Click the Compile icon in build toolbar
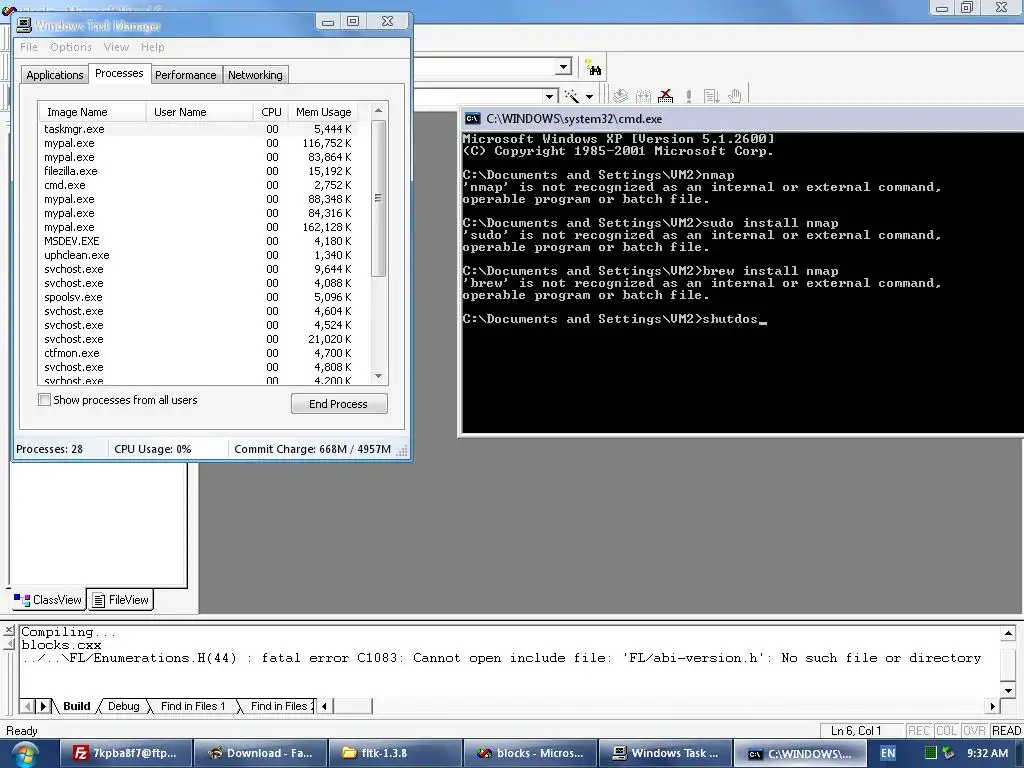This screenshot has height=768, width=1024. coord(620,96)
